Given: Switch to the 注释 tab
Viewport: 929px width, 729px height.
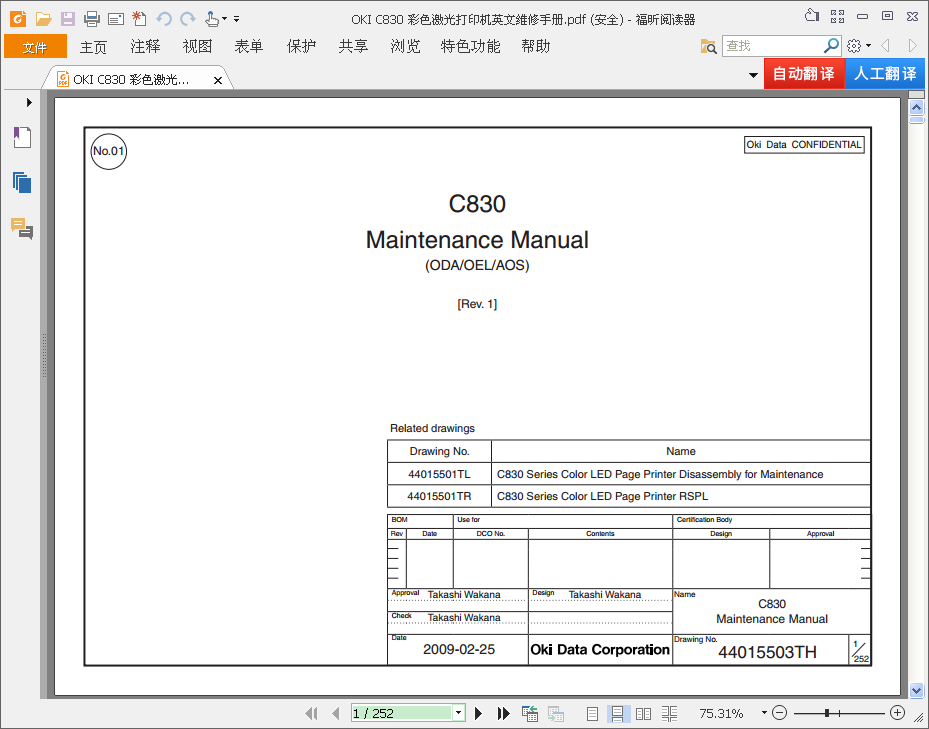Looking at the screenshot, I should tap(145, 47).
